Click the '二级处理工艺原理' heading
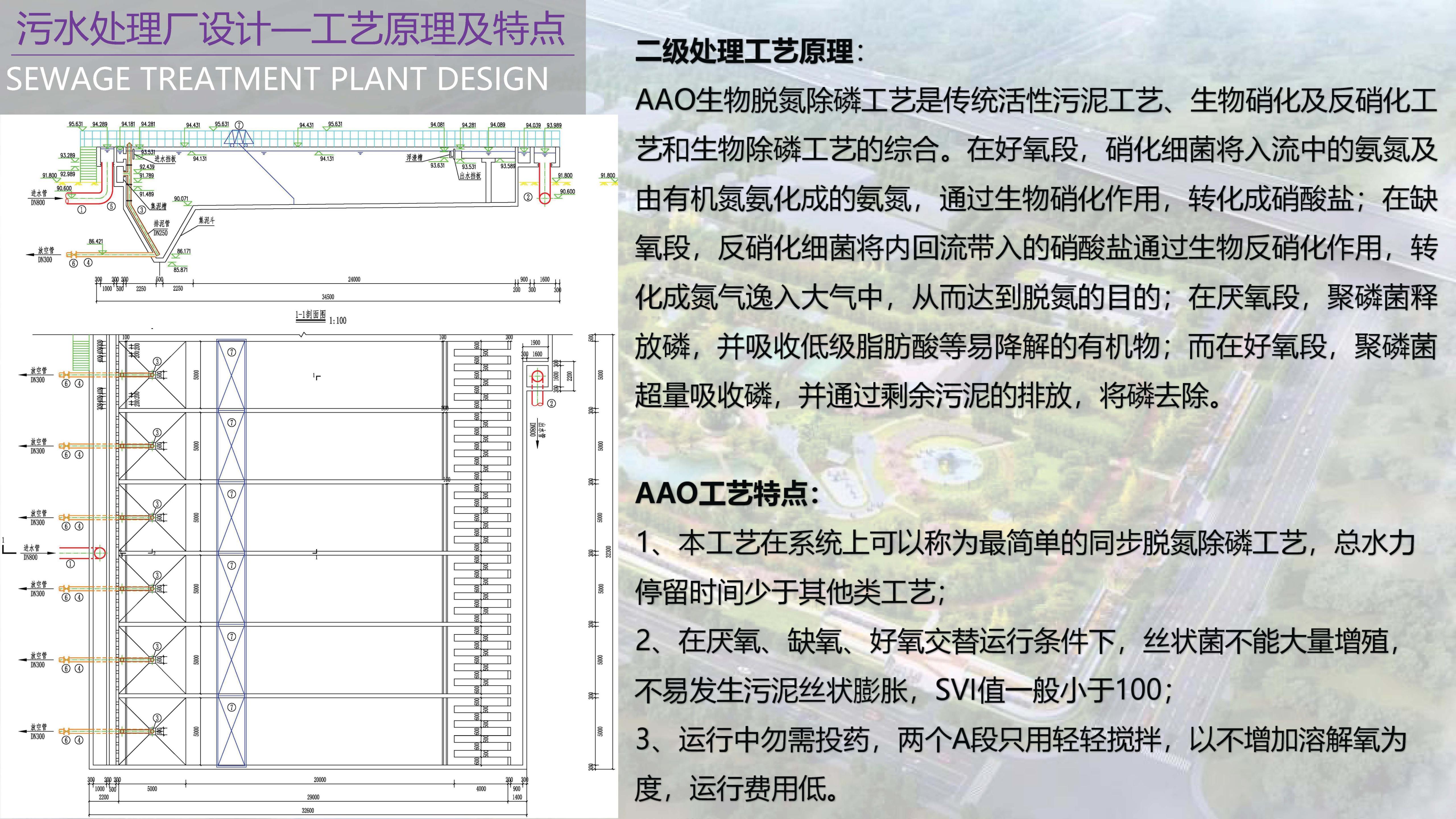This screenshot has width=1456, height=819. pyautogui.click(x=745, y=52)
